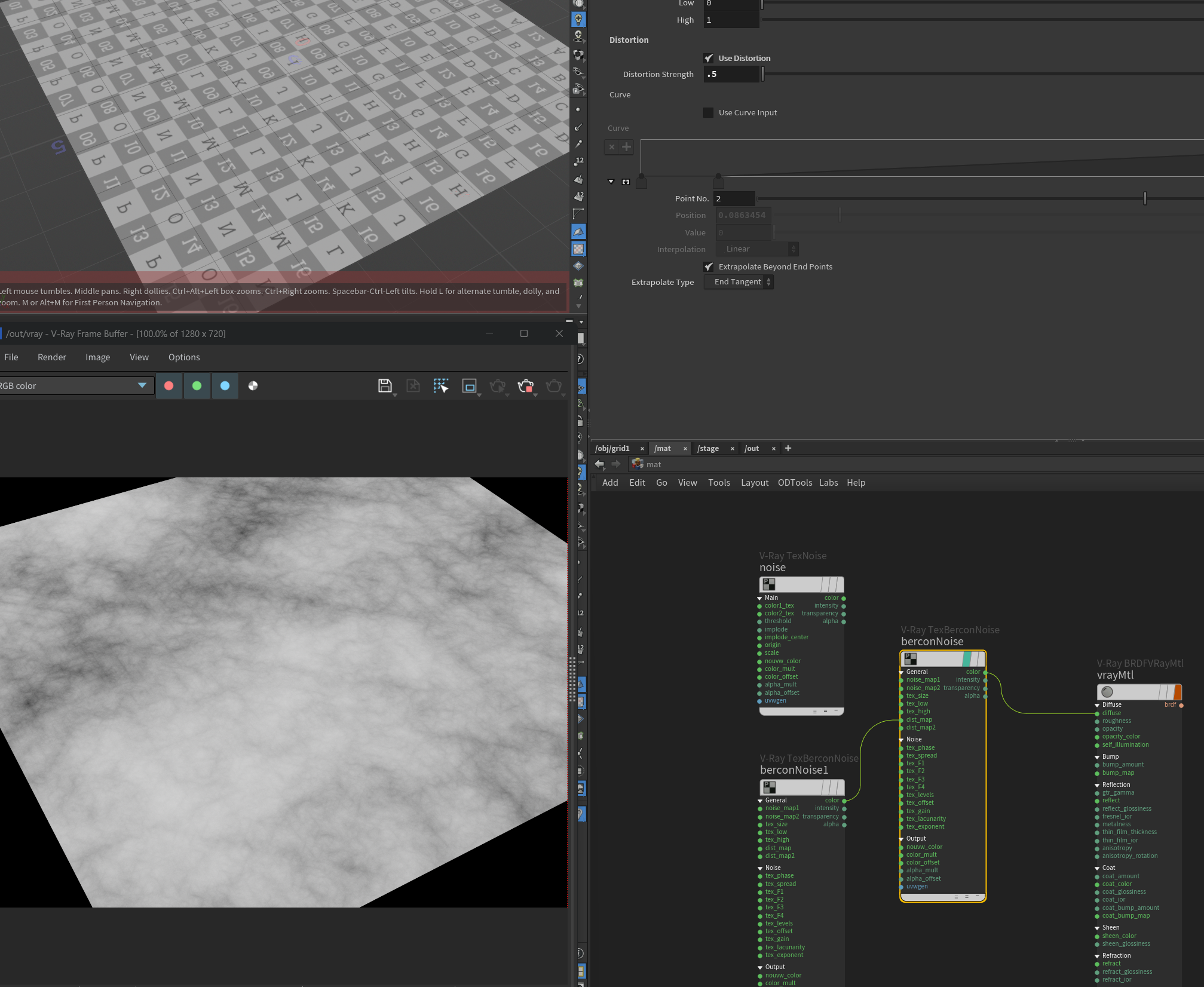Open the ODTools menu
Viewport: 1204px width, 987px height.
(x=795, y=483)
